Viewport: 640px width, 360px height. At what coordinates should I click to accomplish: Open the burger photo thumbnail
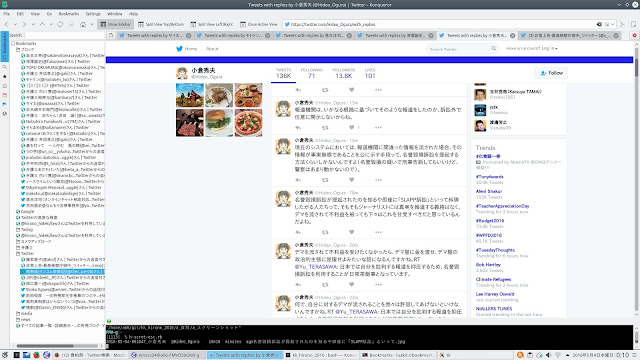tap(219, 122)
